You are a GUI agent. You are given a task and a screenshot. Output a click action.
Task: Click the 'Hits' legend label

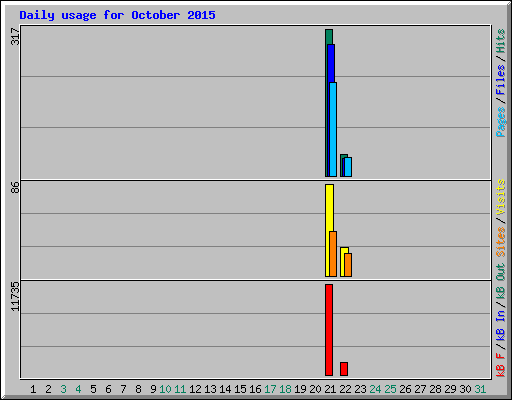(x=501, y=41)
